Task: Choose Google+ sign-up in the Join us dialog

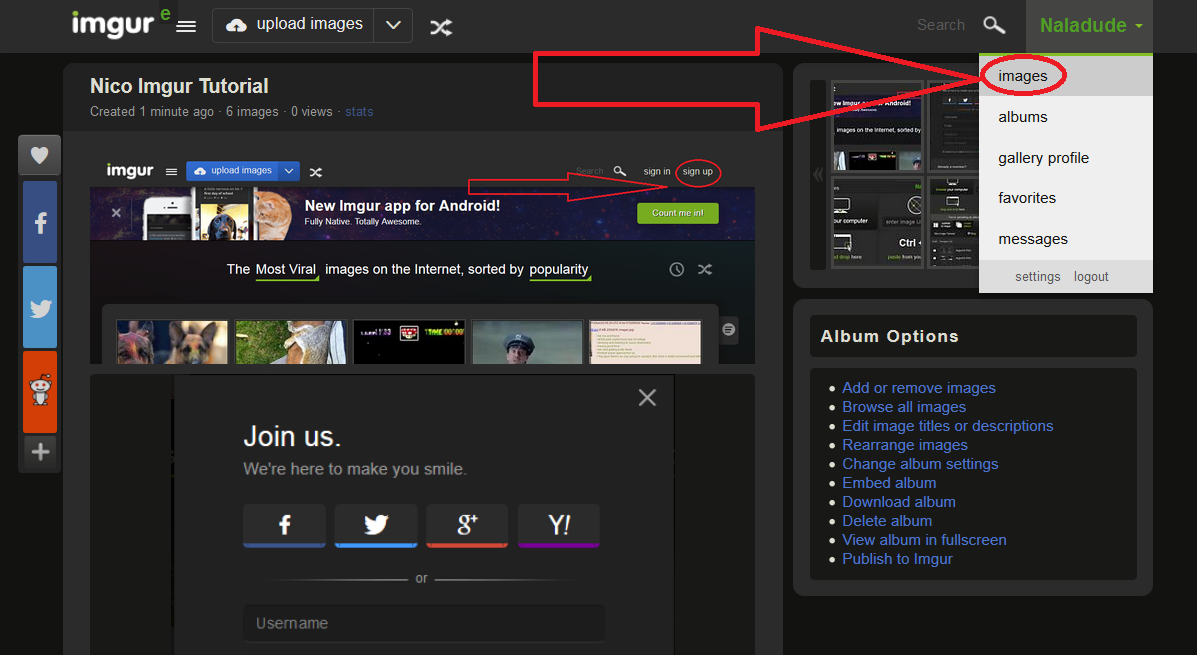Action: tap(467, 525)
